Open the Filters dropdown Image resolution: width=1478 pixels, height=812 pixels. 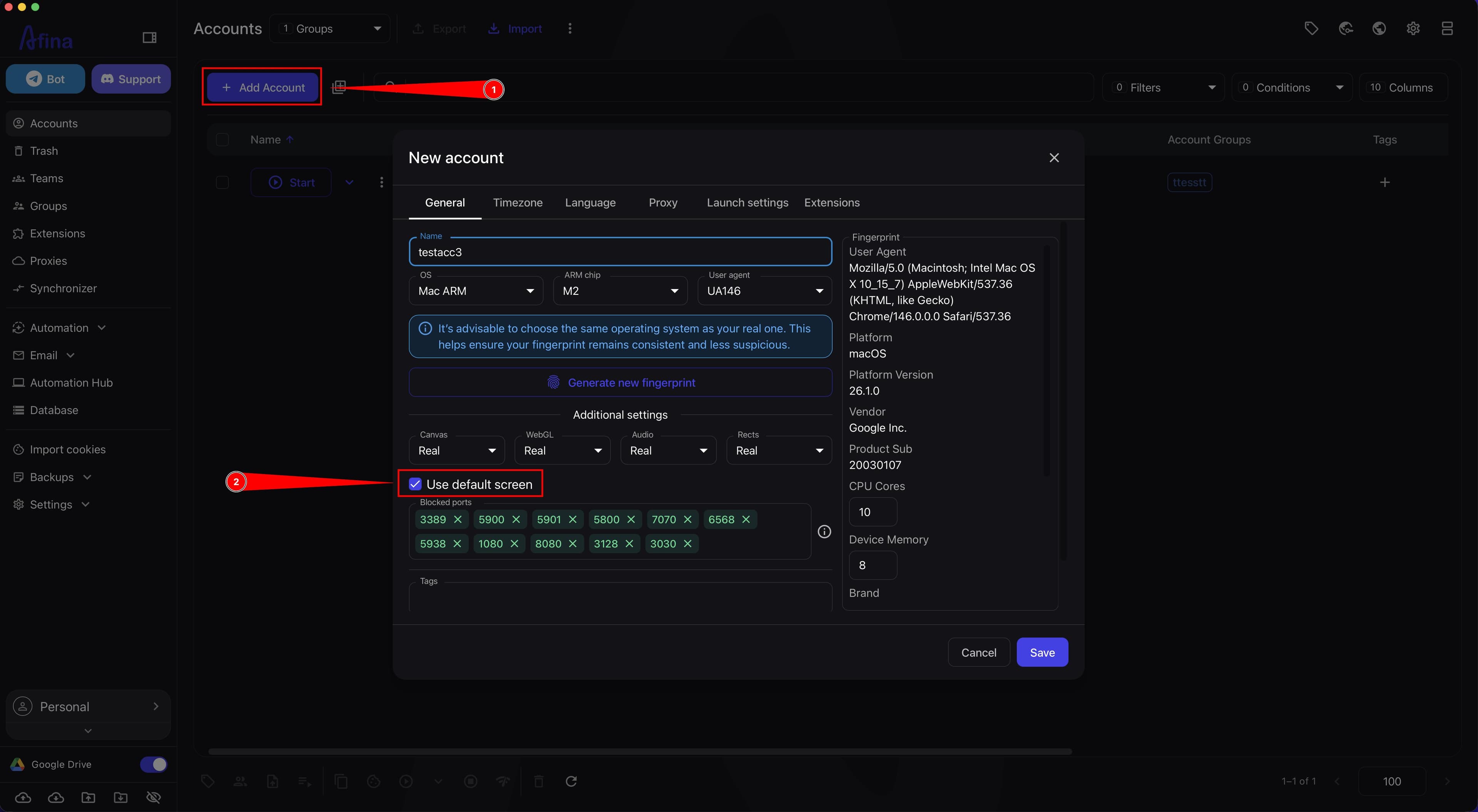click(x=1163, y=87)
